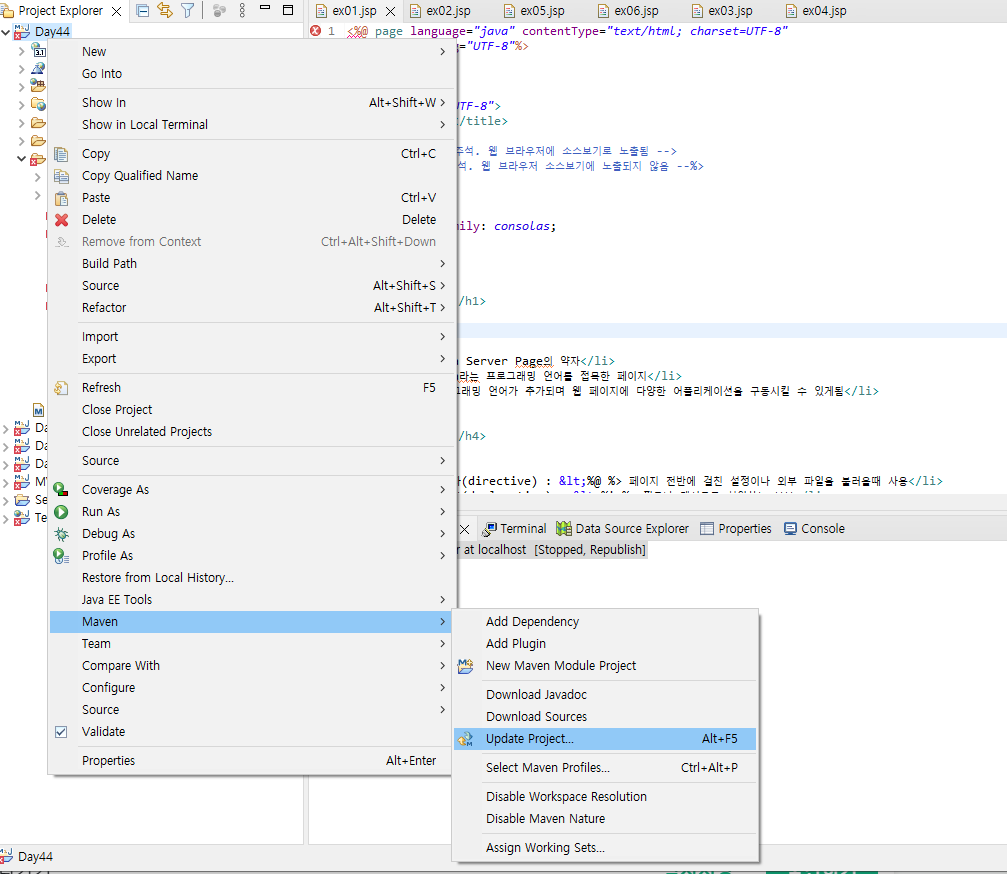The width and height of the screenshot is (1007, 874).
Task: Click server status 'Stopped, Republish' text
Action: pos(590,550)
